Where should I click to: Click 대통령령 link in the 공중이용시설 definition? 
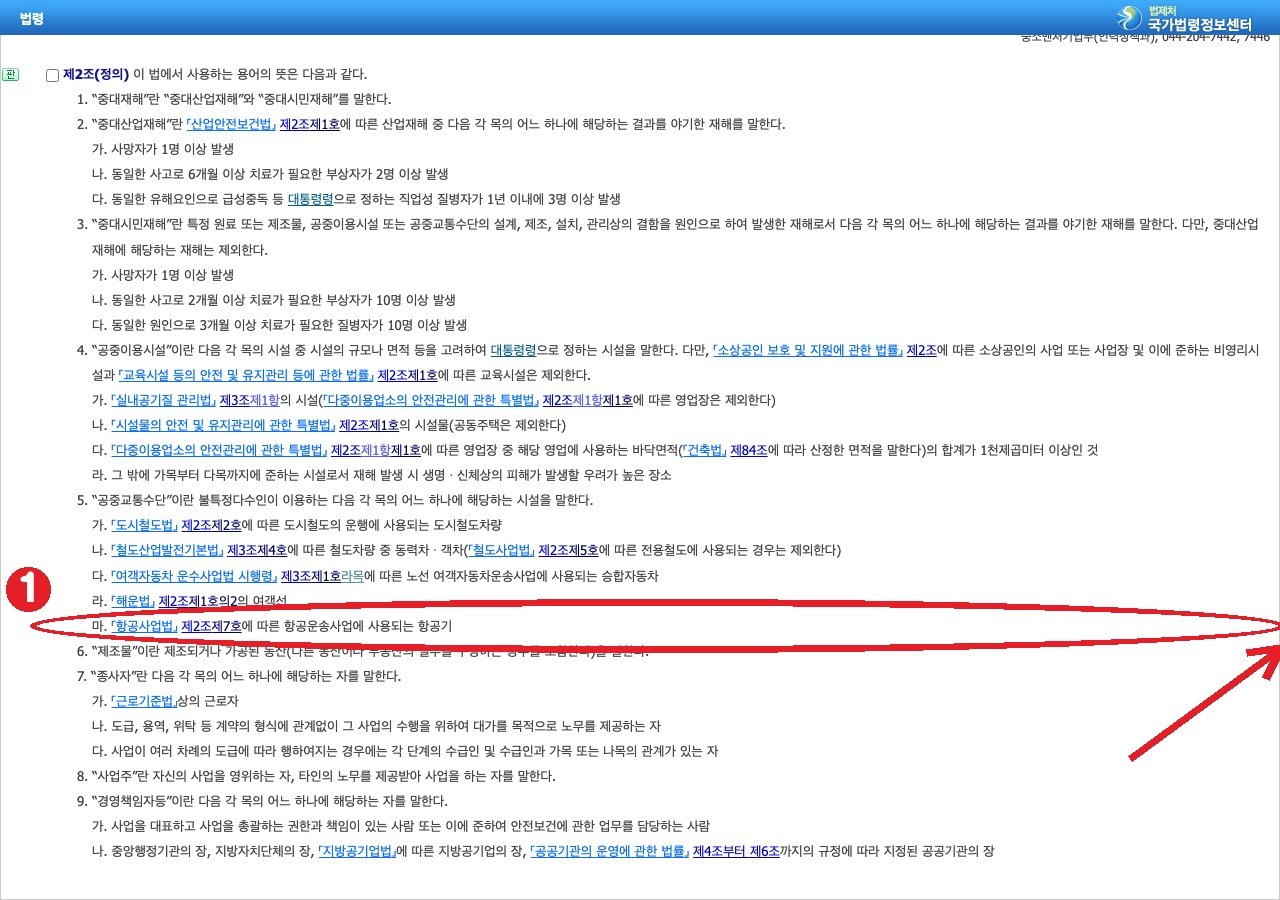pos(513,350)
